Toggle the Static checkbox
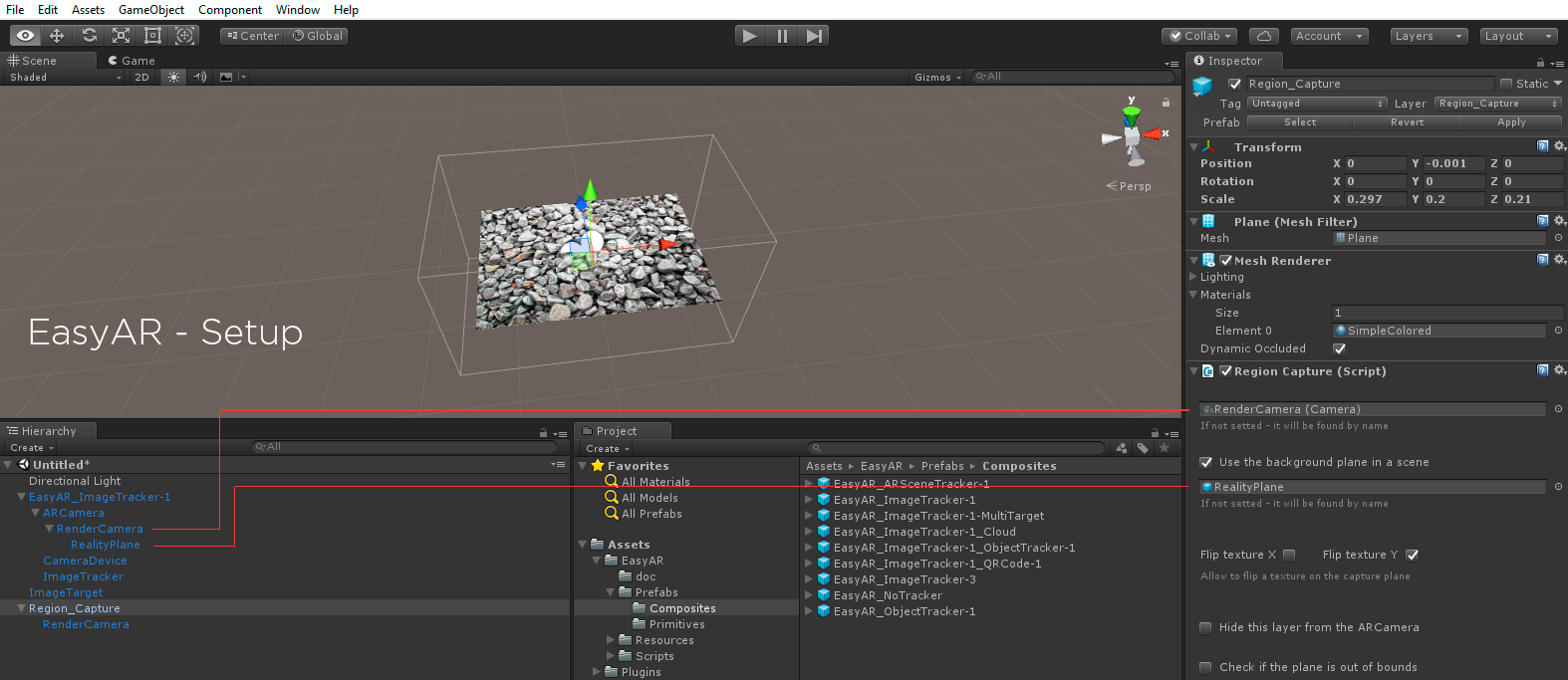Screen dimensions: 1568x680 point(1506,84)
